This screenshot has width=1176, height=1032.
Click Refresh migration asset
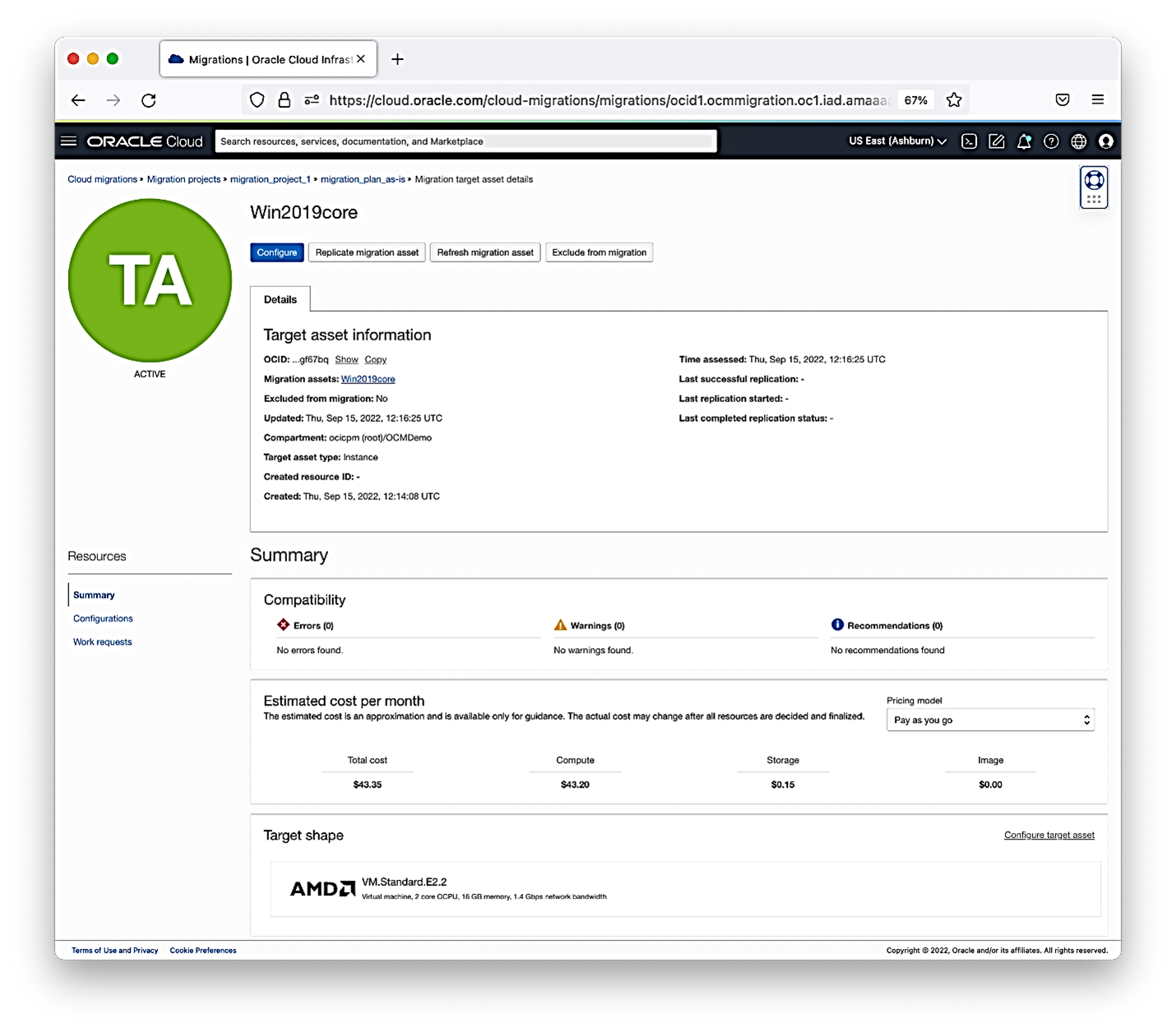point(484,252)
